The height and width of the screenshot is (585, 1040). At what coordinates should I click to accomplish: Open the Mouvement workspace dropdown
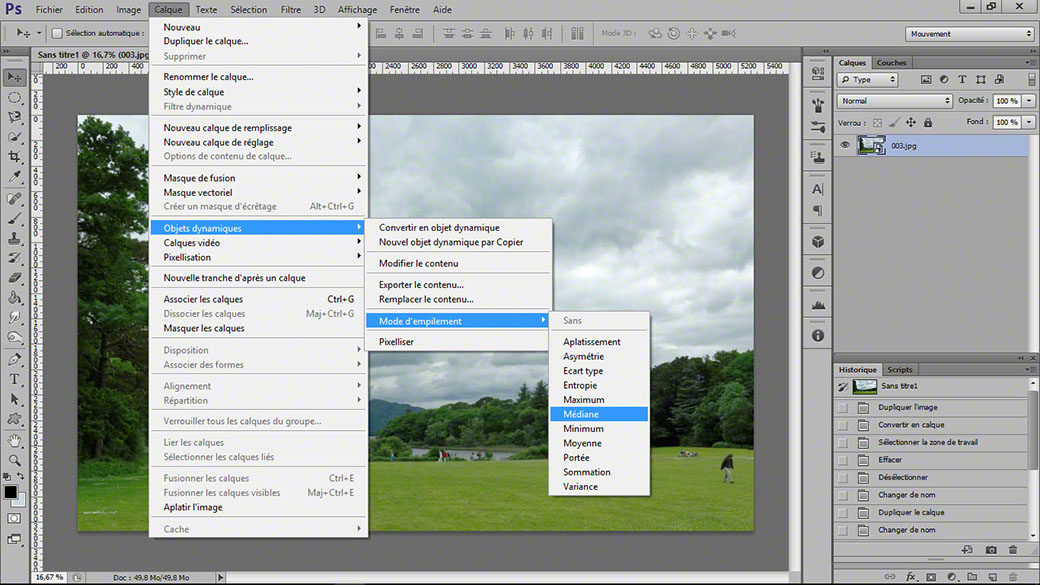(x=970, y=34)
